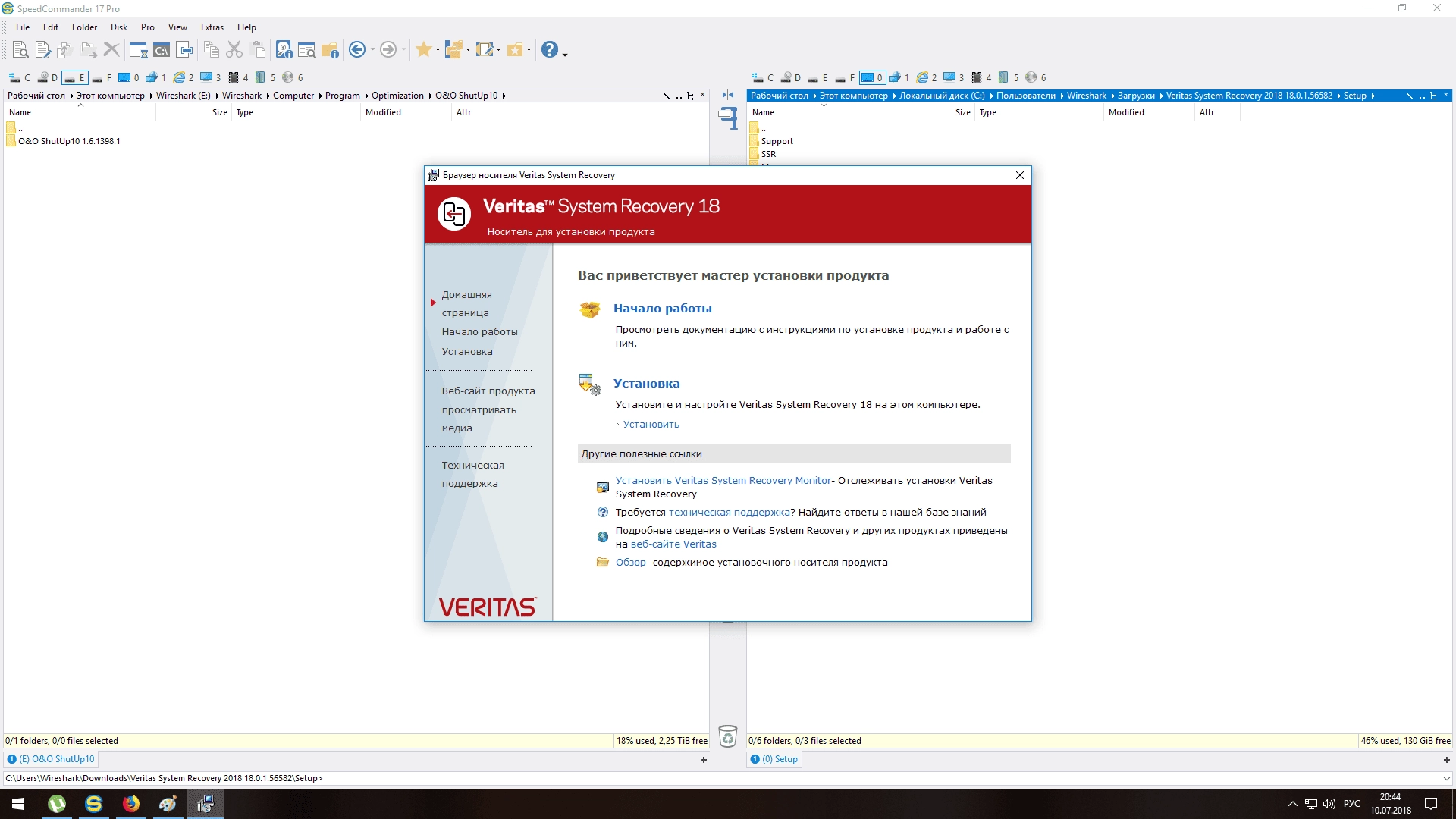
Task: Click the favorite folder star icon
Action: (x=515, y=50)
